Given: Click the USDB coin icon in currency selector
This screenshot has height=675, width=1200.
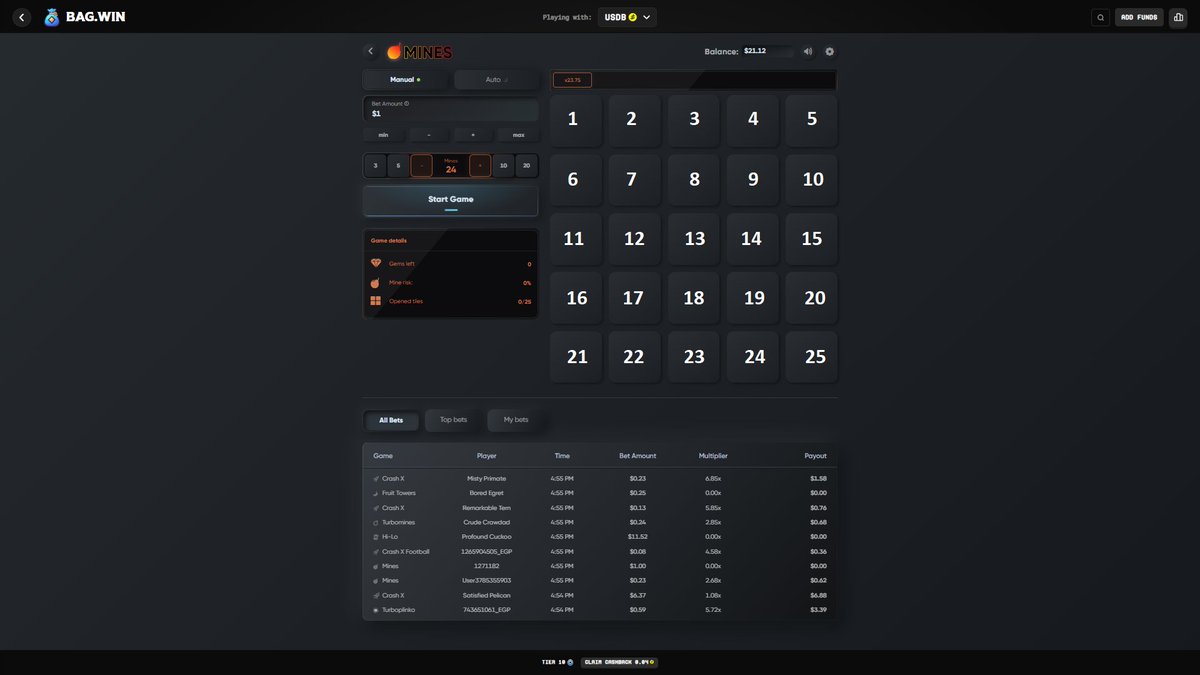Looking at the screenshot, I should (632, 17).
